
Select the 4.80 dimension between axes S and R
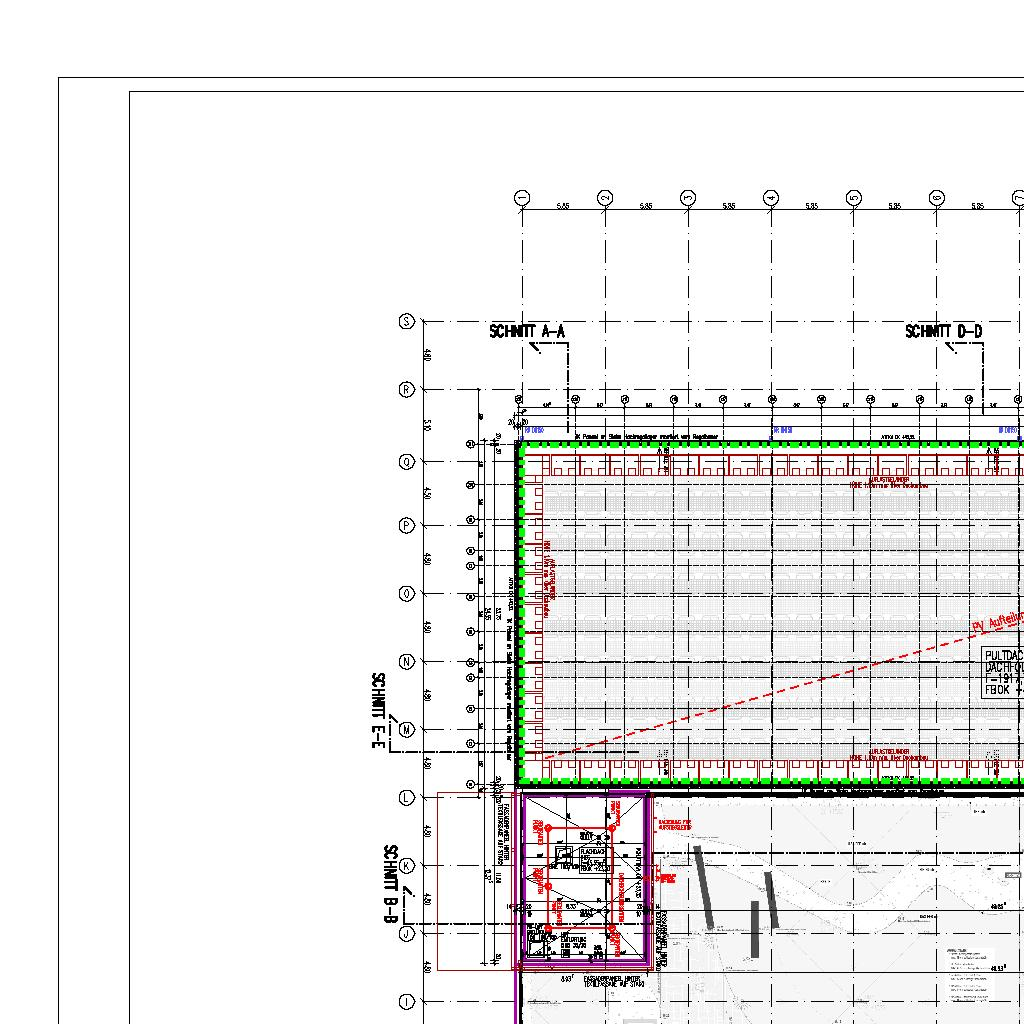pos(427,355)
